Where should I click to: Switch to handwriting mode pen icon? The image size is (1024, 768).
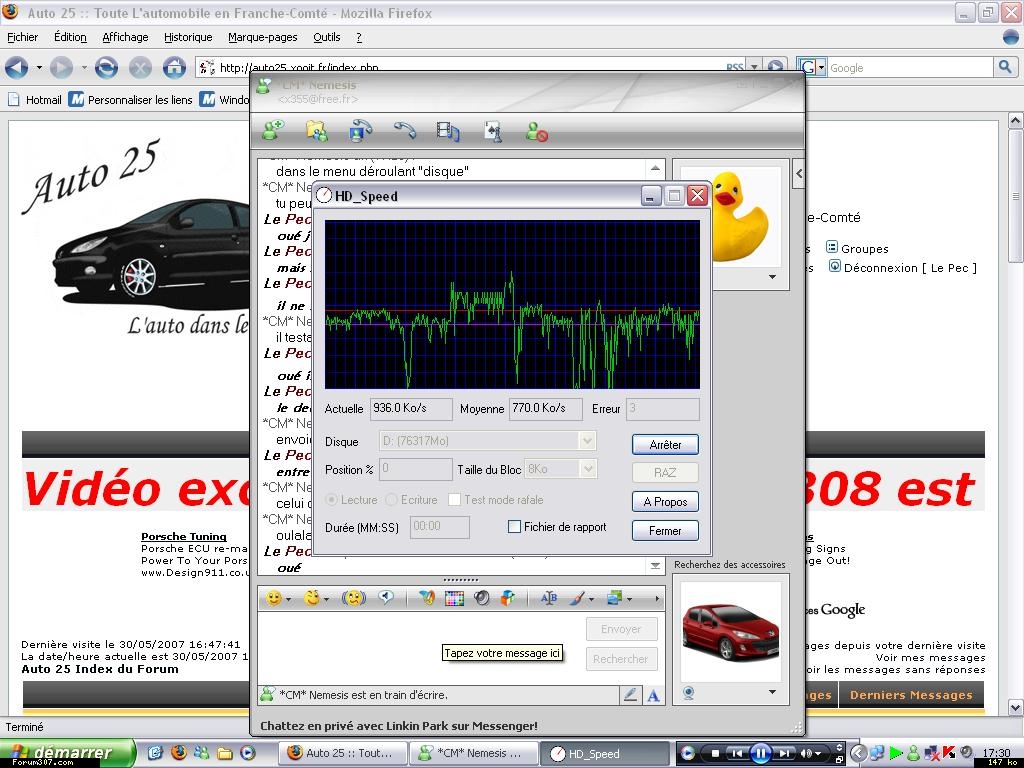click(x=630, y=695)
